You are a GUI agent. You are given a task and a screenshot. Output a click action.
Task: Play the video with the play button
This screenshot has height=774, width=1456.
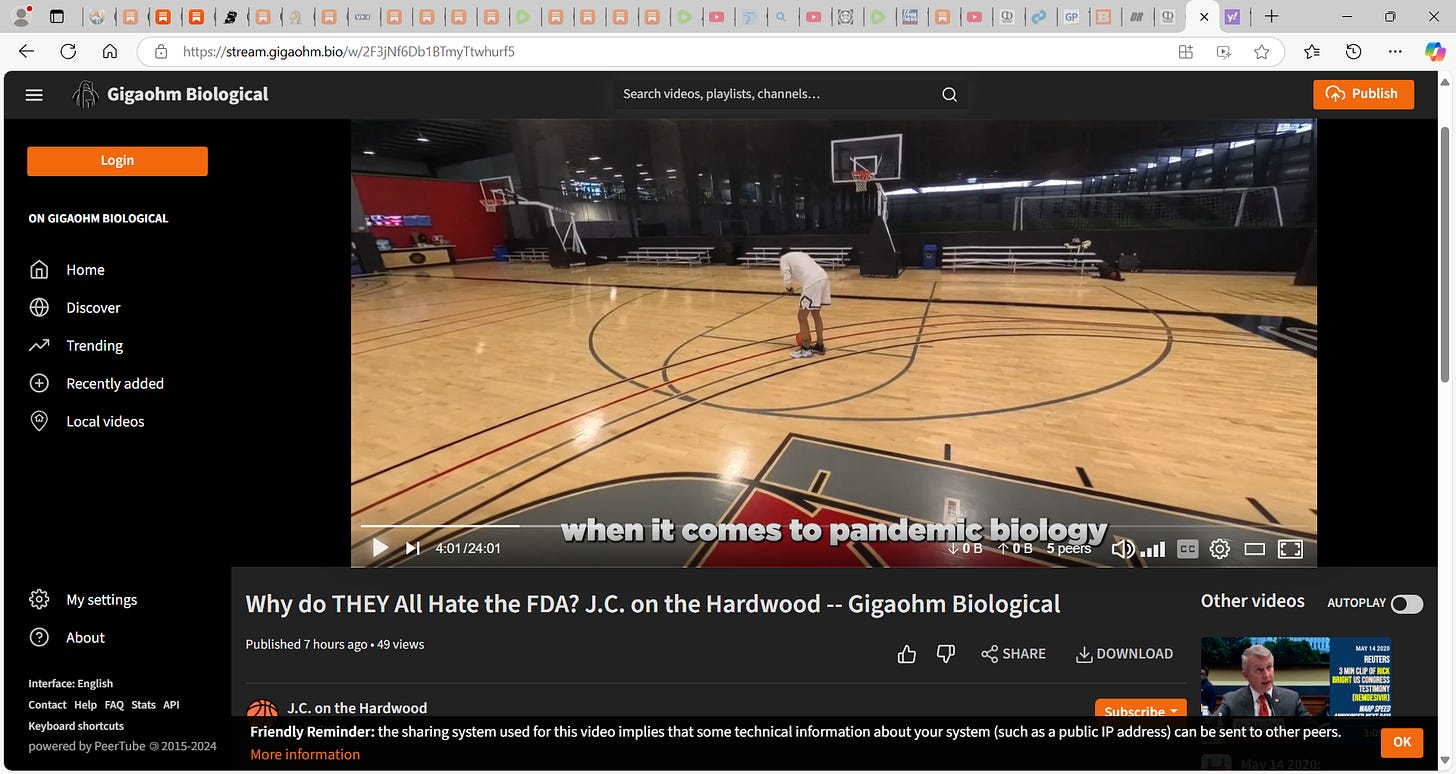coord(380,548)
